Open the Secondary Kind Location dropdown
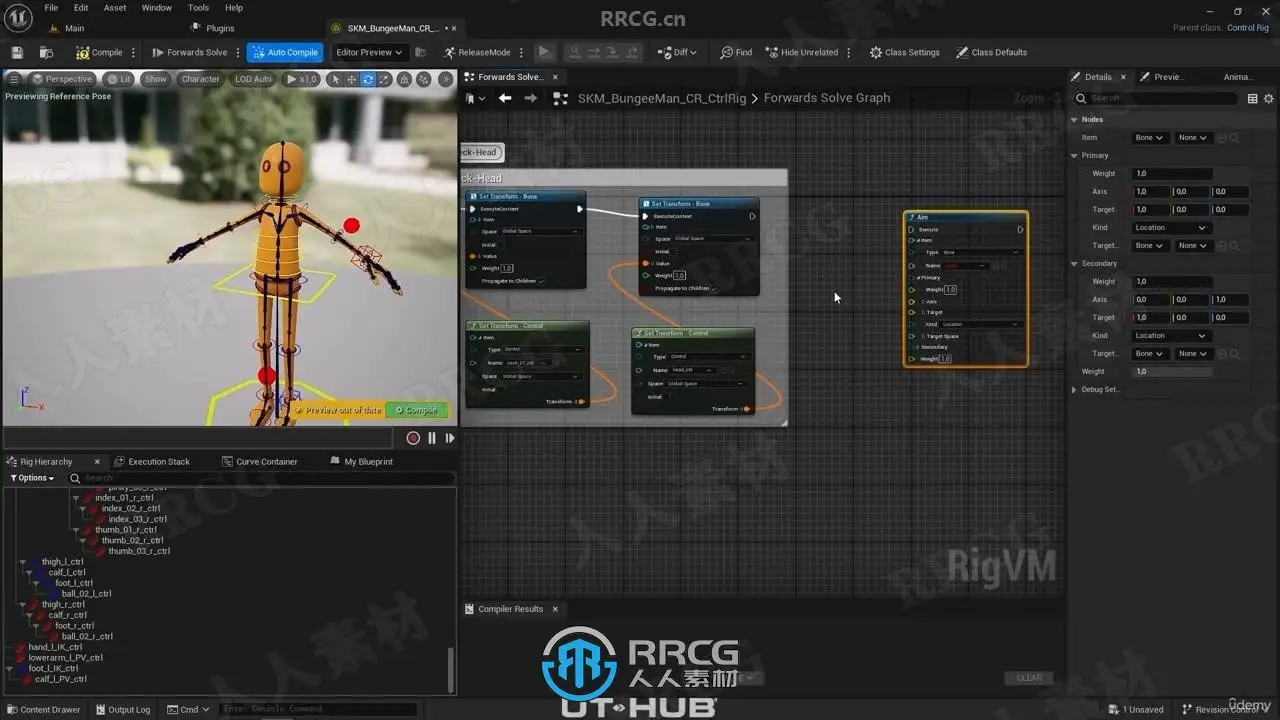 [x=1171, y=336]
